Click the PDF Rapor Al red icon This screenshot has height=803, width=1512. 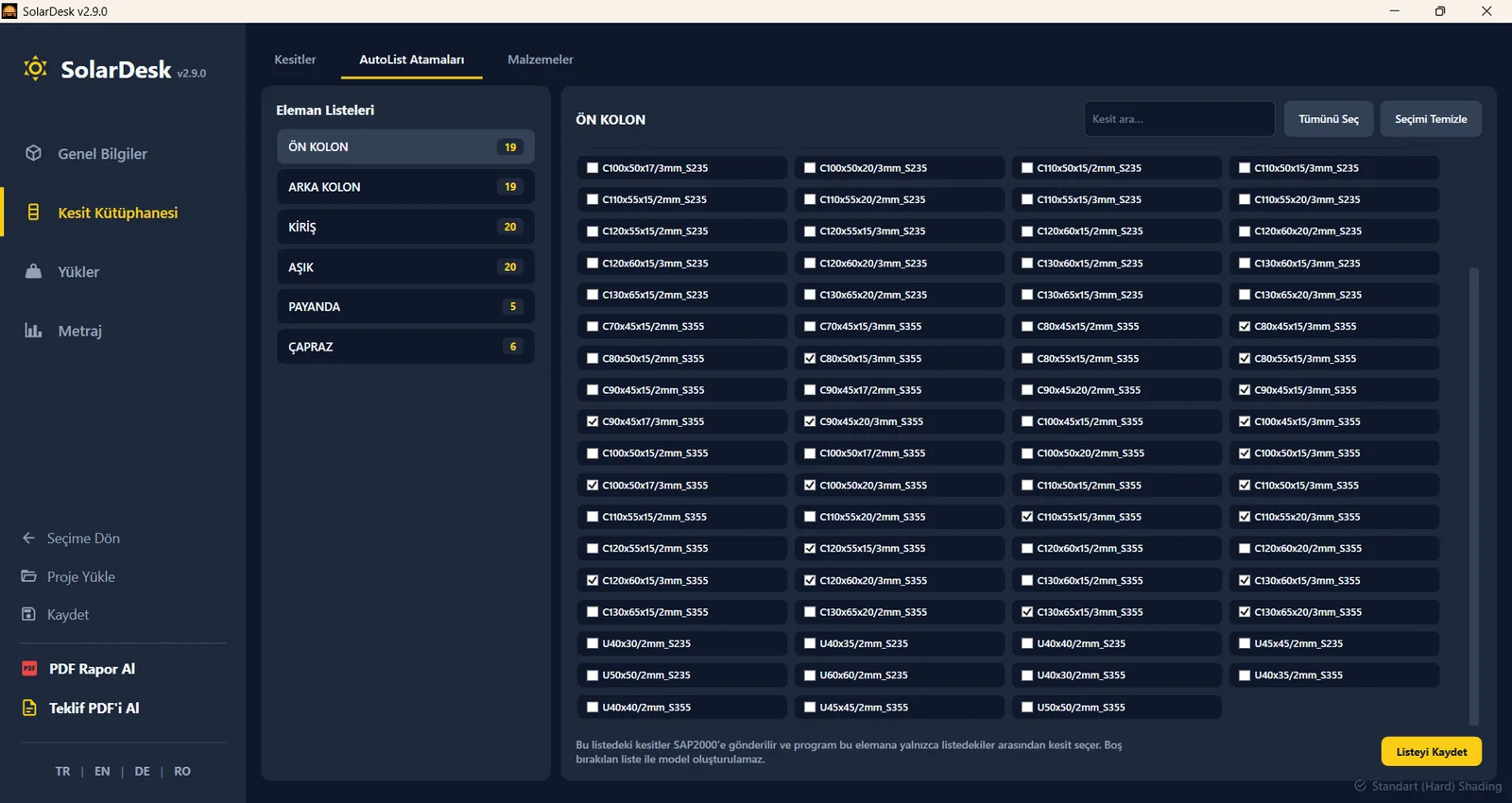[29, 668]
